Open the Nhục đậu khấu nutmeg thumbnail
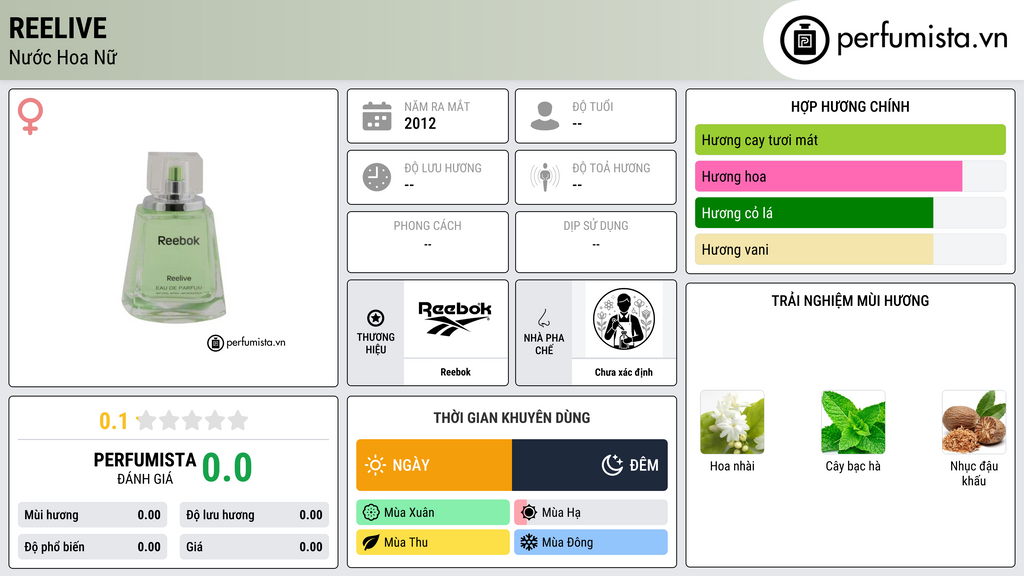 click(974, 423)
